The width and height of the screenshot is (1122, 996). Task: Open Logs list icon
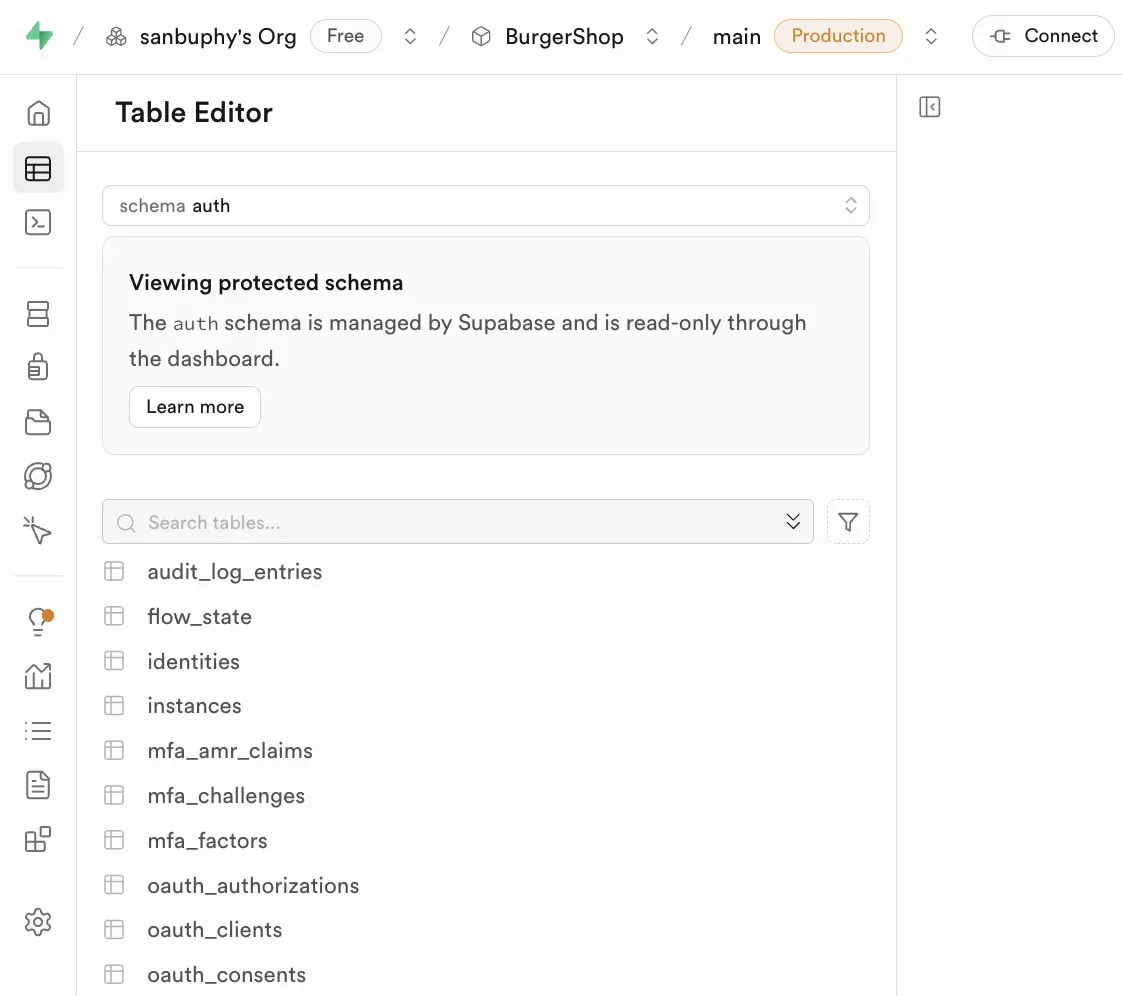click(x=38, y=731)
